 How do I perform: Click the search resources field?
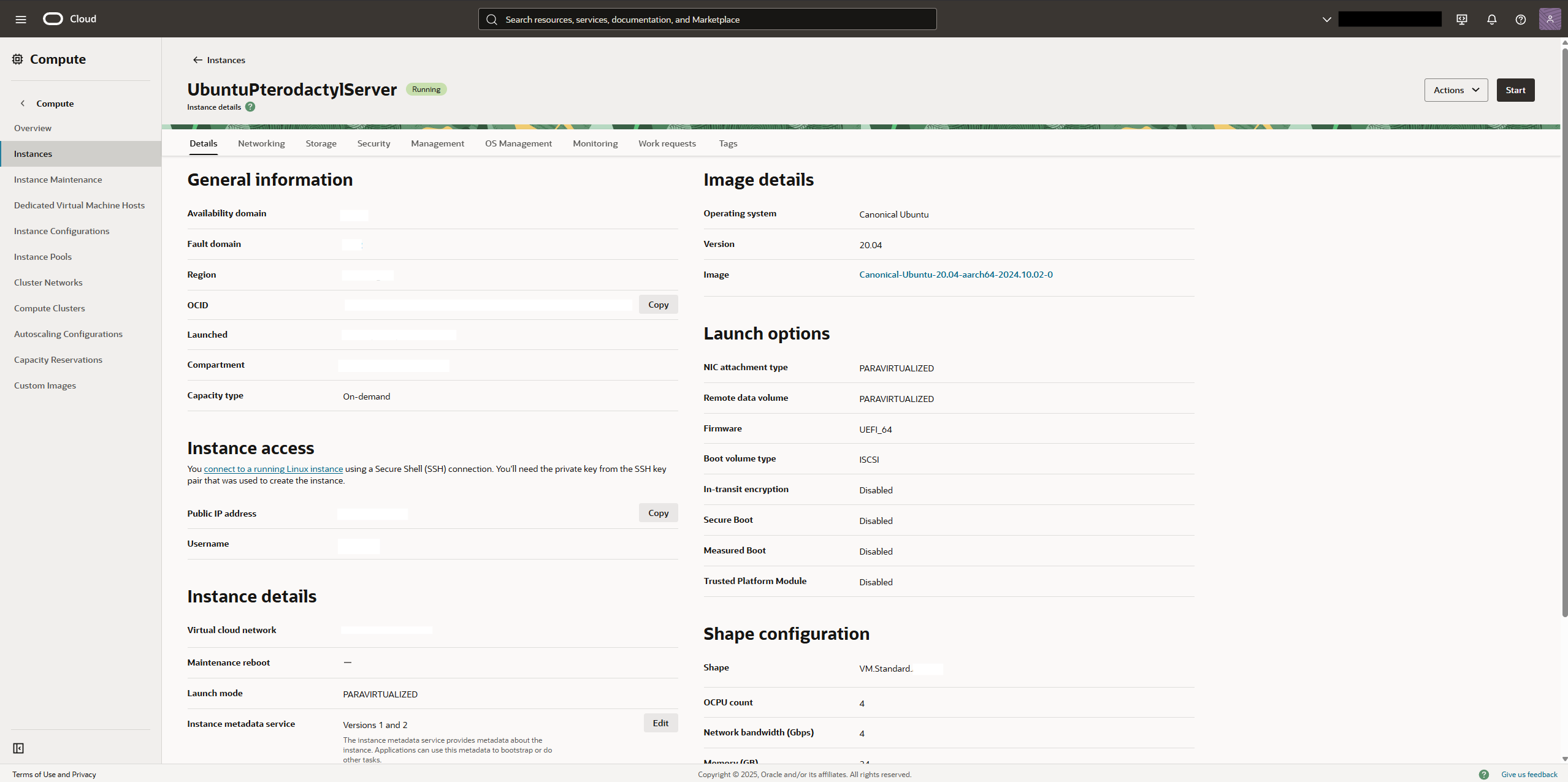[707, 20]
